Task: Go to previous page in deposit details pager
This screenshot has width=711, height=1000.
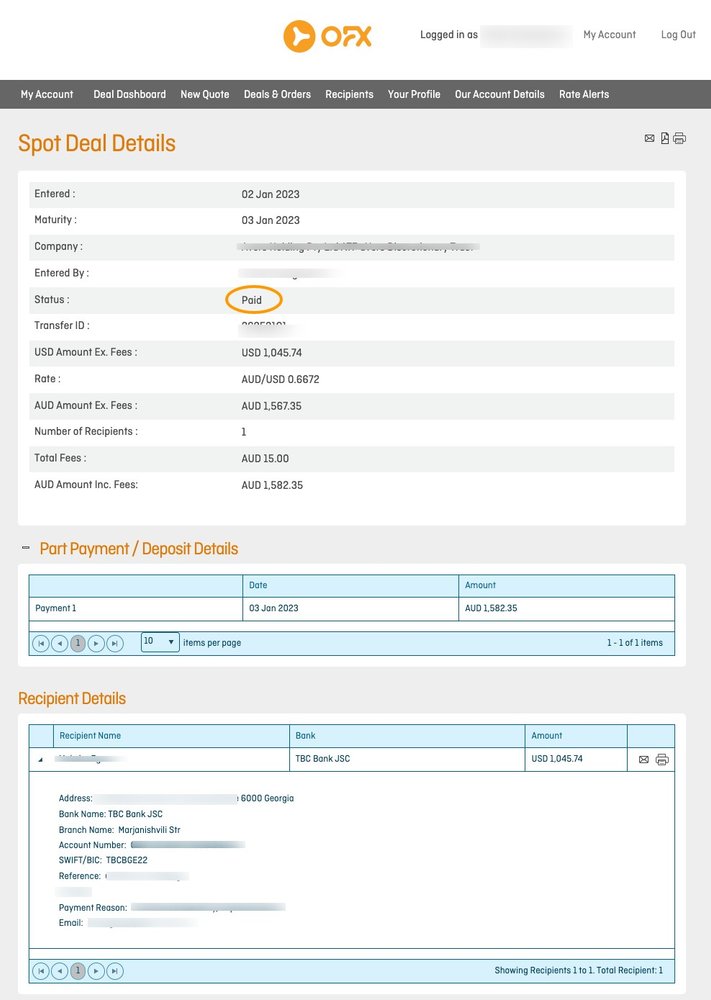Action: (x=59, y=643)
